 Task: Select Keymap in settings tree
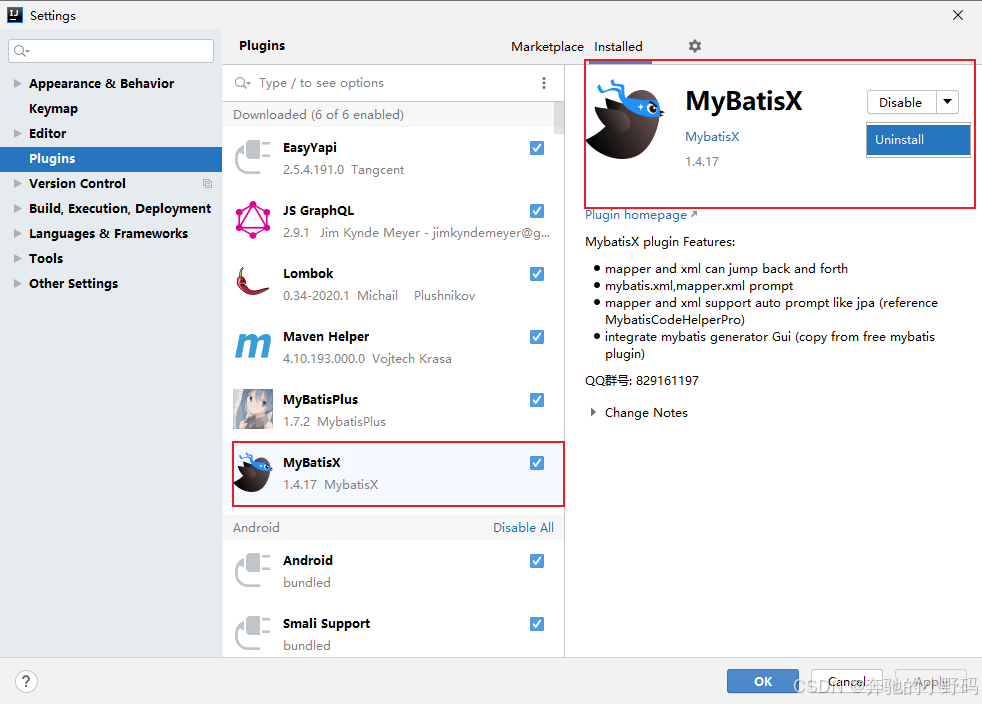click(x=53, y=108)
